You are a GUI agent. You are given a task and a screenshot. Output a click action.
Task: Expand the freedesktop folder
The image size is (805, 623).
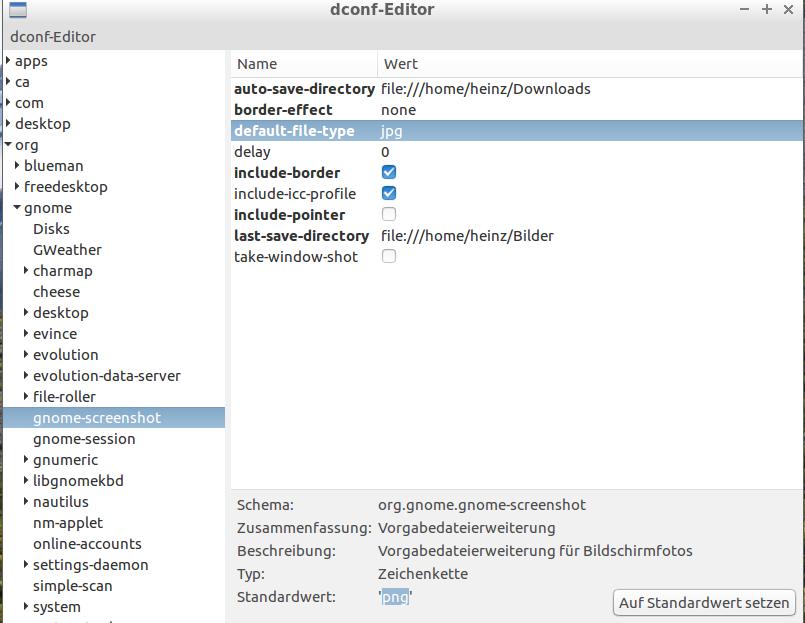pyautogui.click(x=17, y=186)
